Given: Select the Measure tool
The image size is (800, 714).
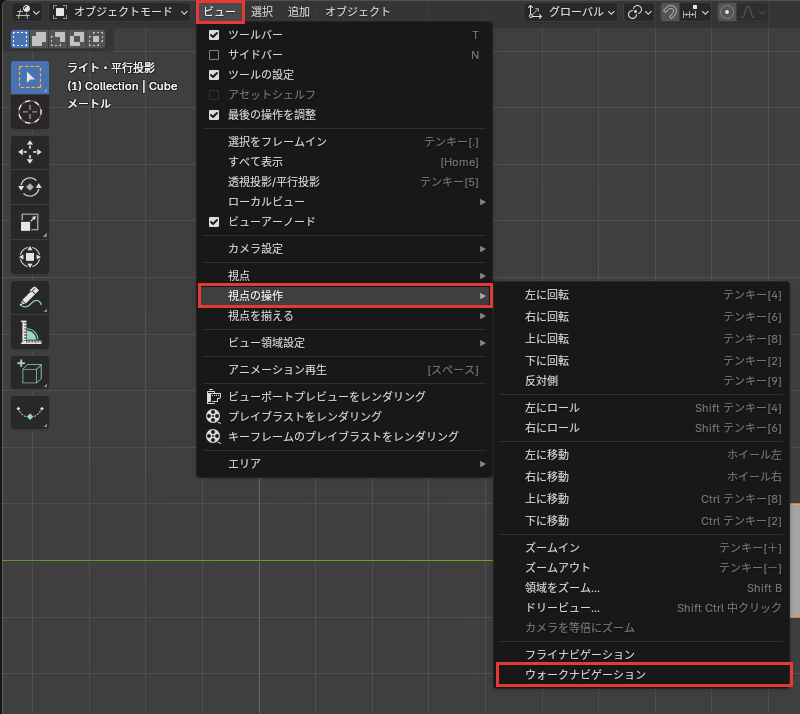Looking at the screenshot, I should tap(30, 332).
